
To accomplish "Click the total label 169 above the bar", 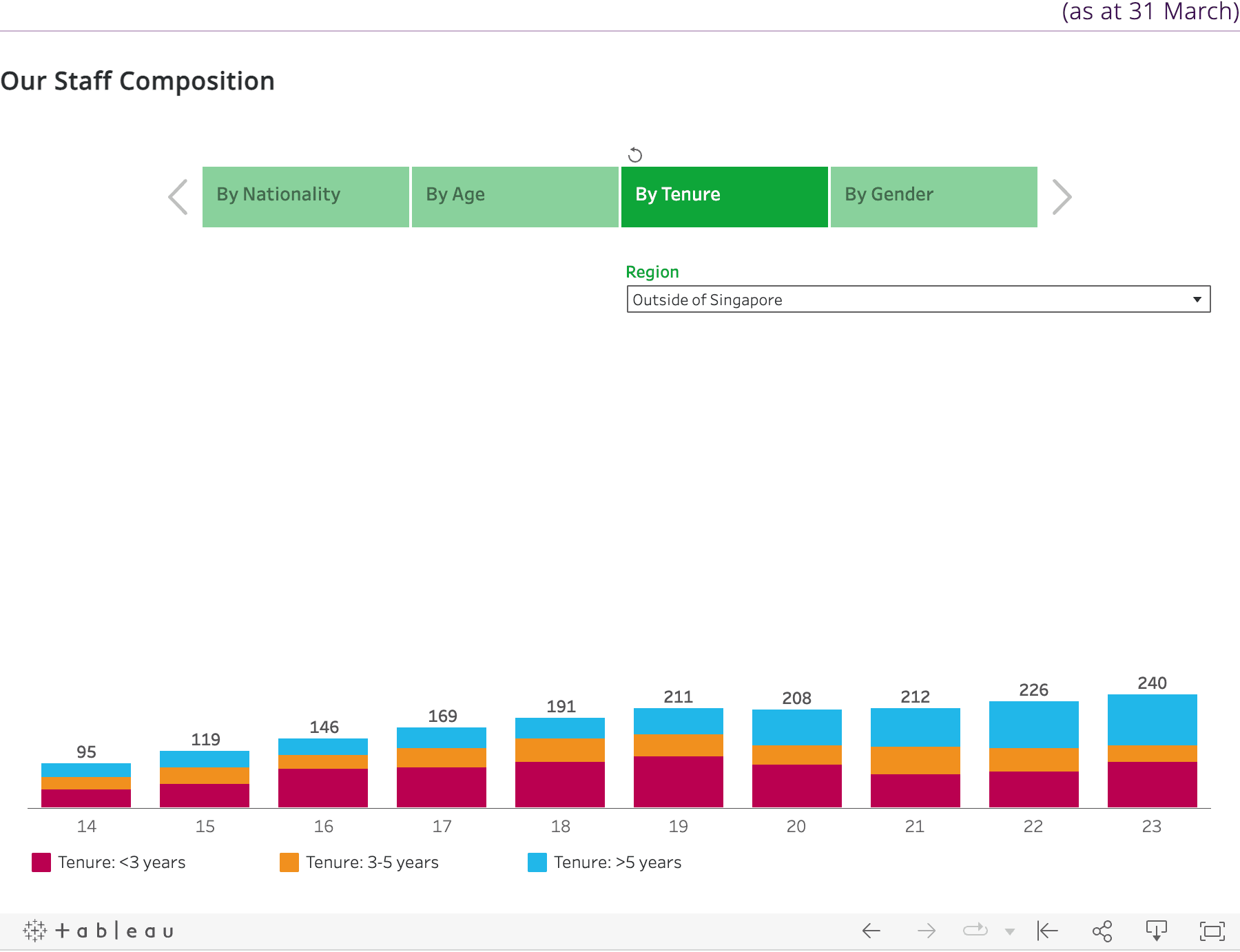I will 442,716.
